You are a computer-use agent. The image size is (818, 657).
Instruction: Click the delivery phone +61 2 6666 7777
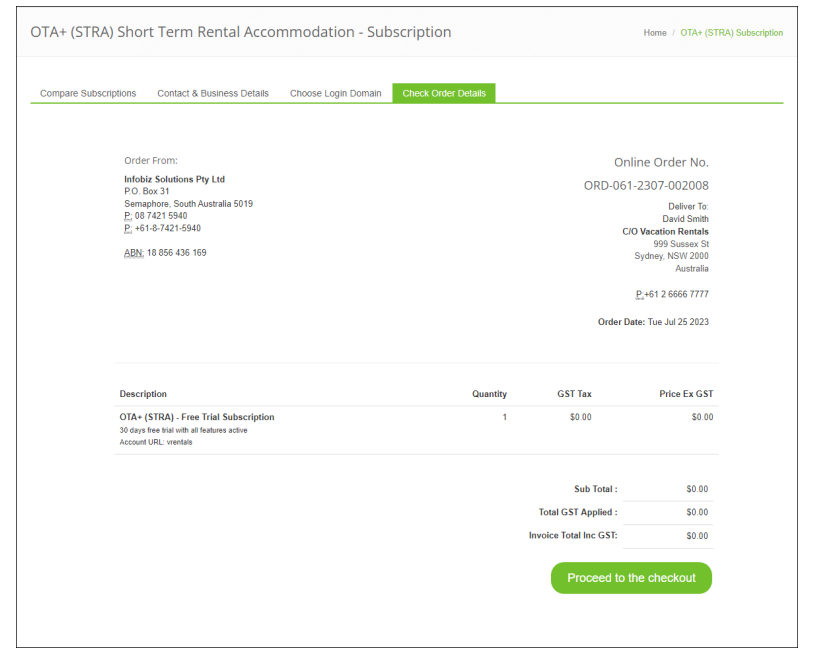676,294
